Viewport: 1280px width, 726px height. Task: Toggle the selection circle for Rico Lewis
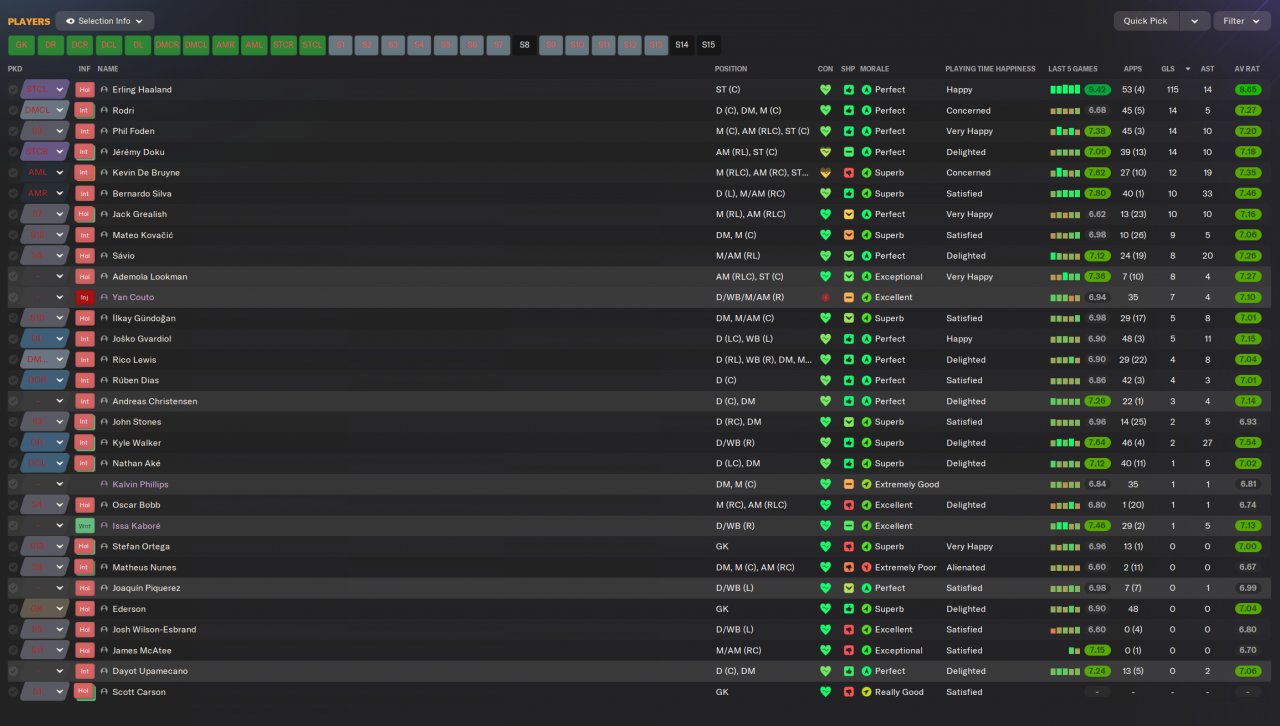point(13,360)
